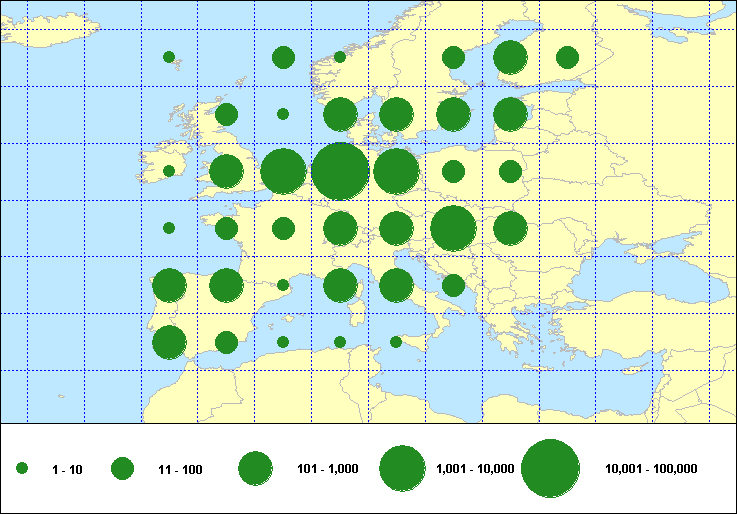Select the small dot over Sicily
Image resolution: width=737 pixels, height=514 pixels.
[x=396, y=342]
